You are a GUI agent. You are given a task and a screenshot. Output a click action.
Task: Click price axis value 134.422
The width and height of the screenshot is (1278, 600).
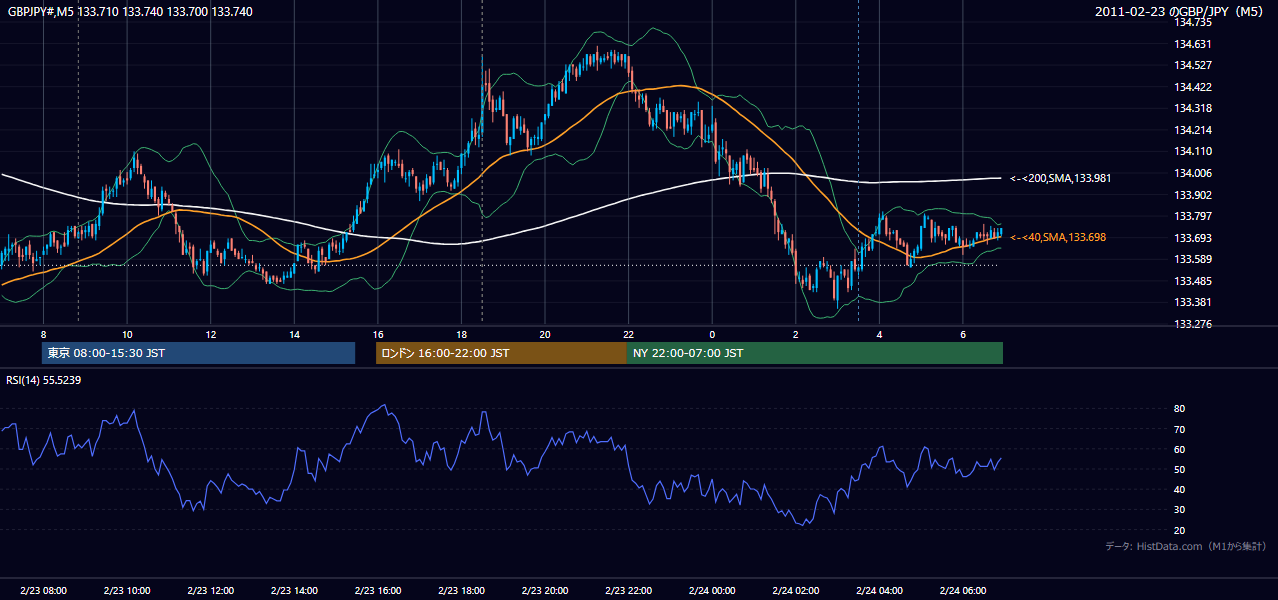pyautogui.click(x=1193, y=87)
